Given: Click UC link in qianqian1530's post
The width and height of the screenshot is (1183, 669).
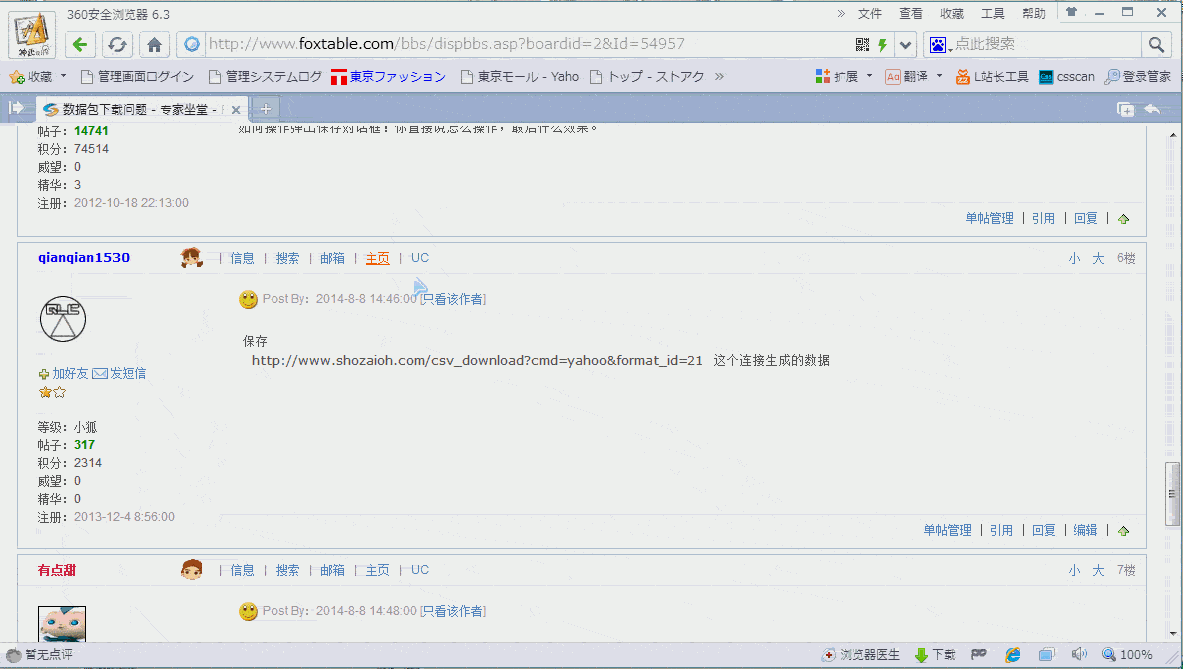Looking at the screenshot, I should (419, 258).
